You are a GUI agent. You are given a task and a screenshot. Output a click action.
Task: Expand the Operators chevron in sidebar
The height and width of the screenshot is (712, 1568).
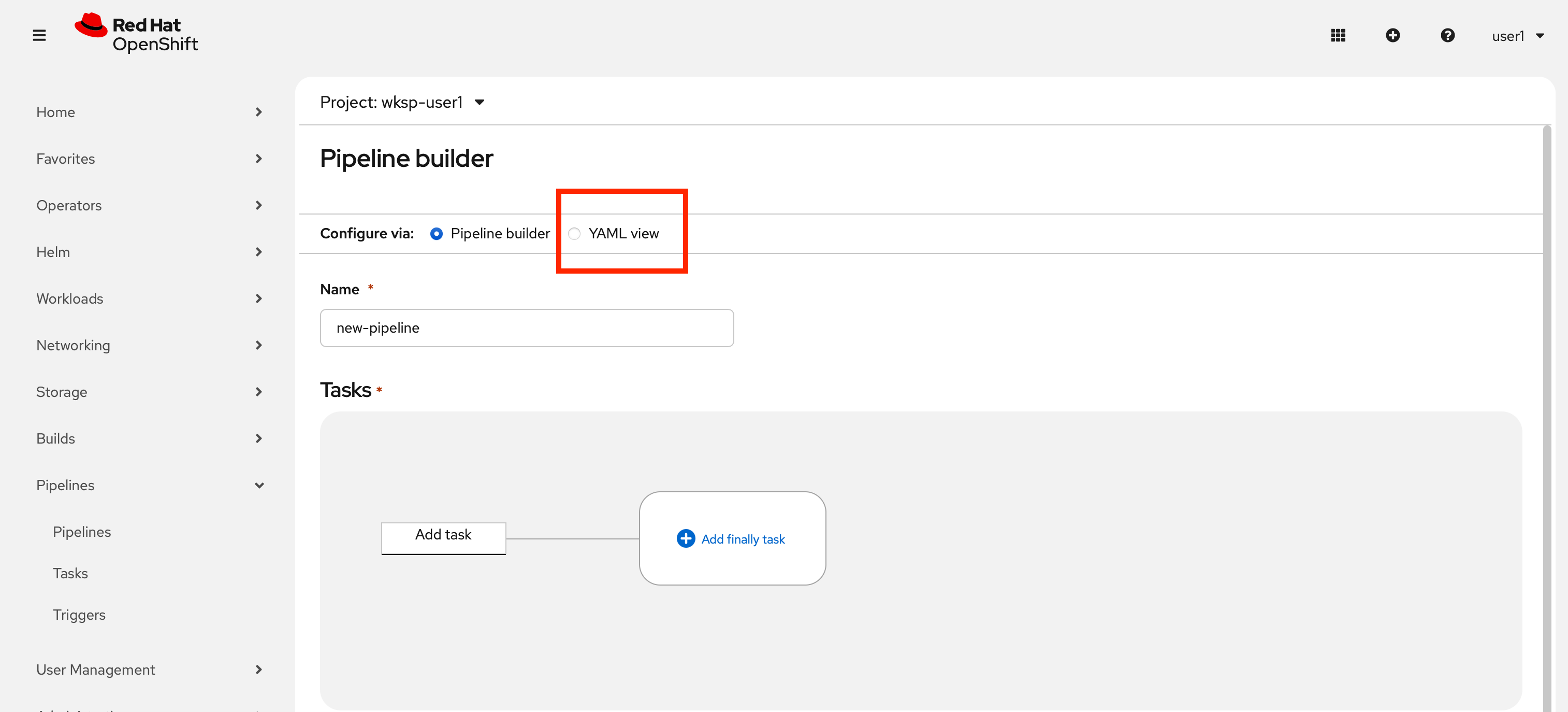tap(259, 205)
